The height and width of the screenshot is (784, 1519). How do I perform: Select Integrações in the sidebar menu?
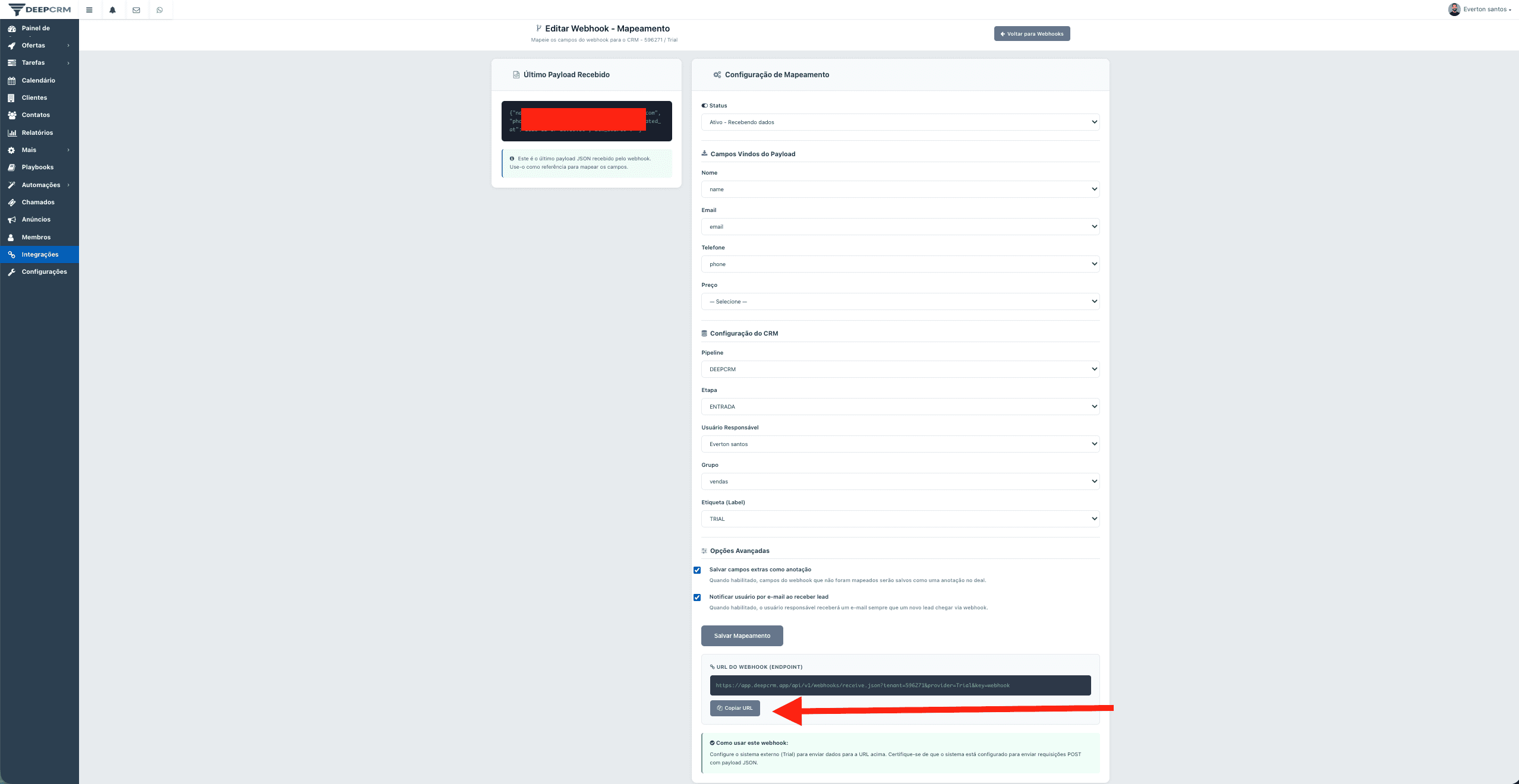pos(40,254)
